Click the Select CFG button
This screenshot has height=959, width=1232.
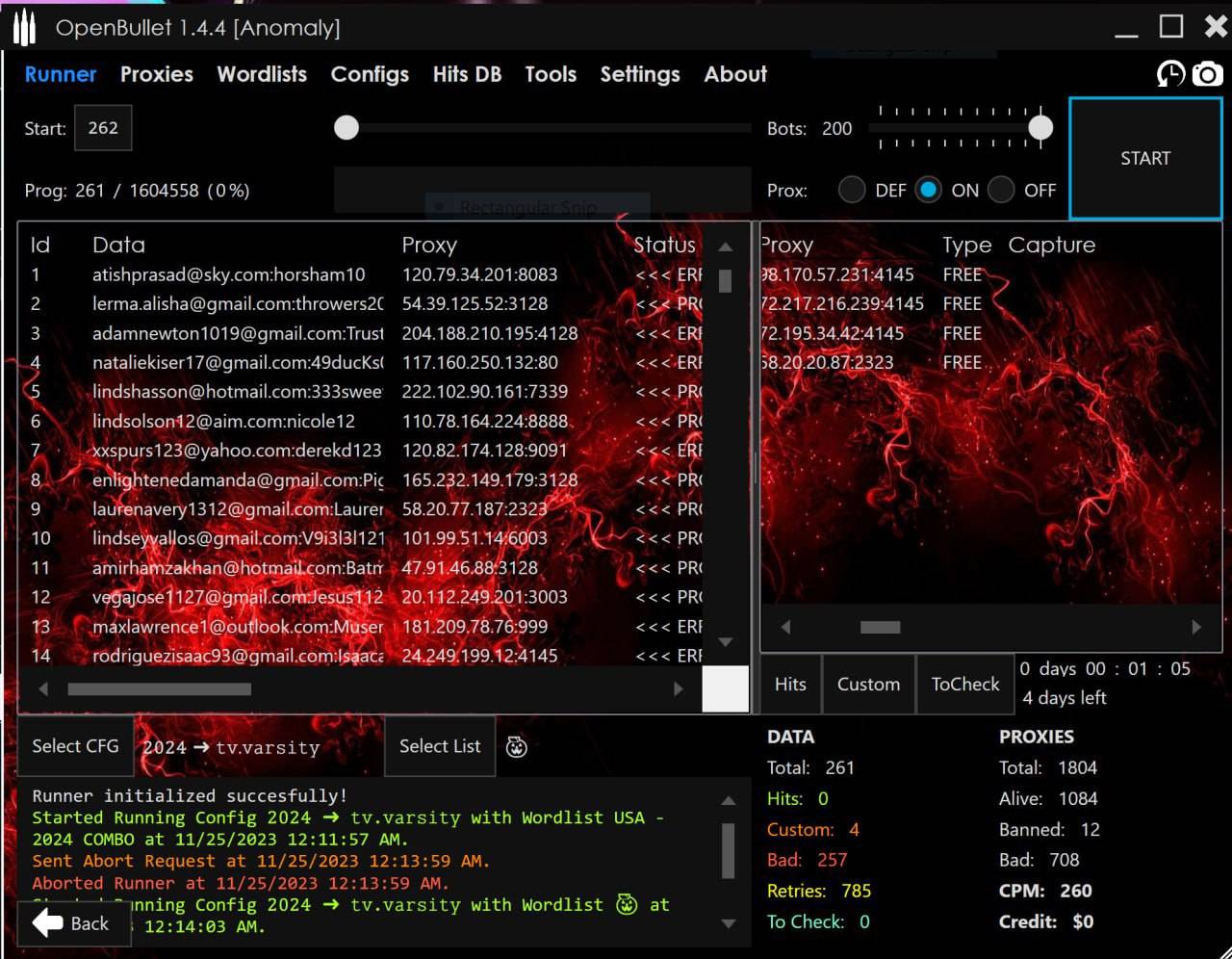tap(75, 746)
